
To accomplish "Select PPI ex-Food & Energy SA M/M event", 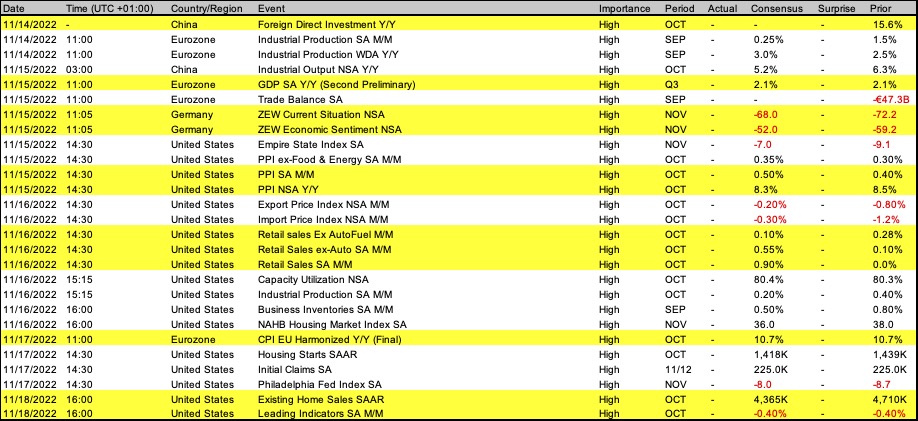I will 329,159.
